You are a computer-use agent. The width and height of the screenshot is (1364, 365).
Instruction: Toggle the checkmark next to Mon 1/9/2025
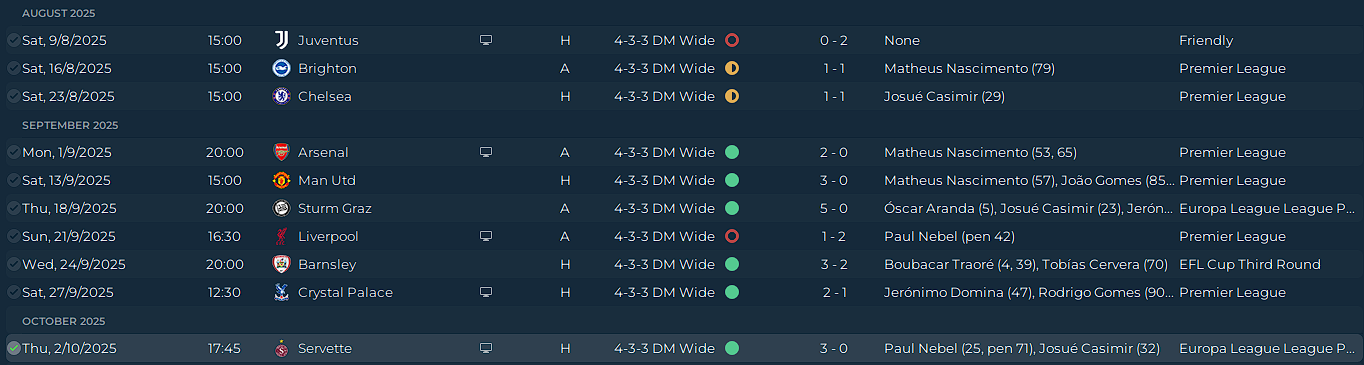click(x=13, y=153)
